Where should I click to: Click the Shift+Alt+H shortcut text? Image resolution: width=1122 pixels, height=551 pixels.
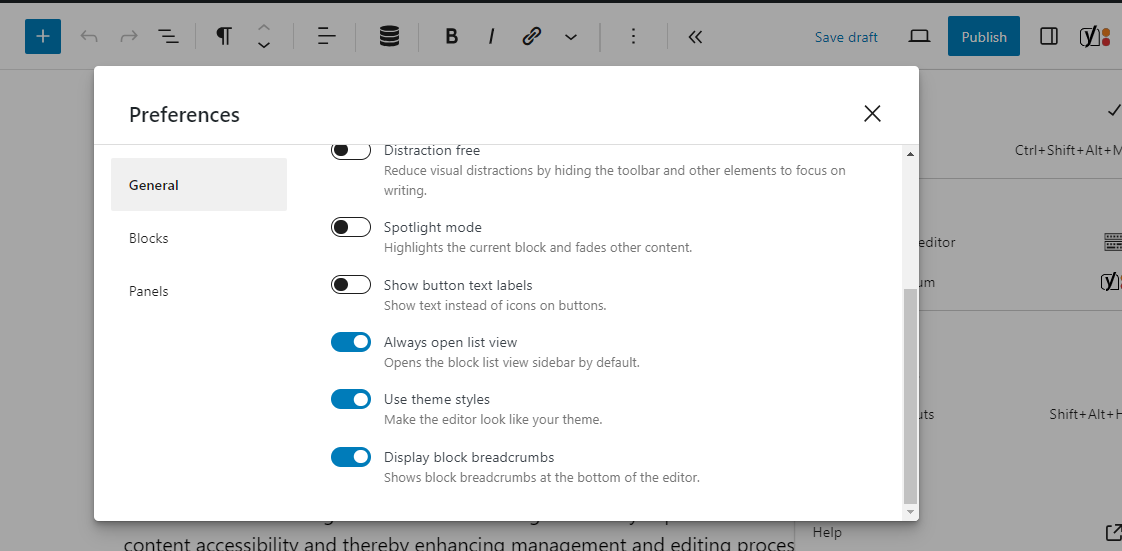click(1085, 414)
